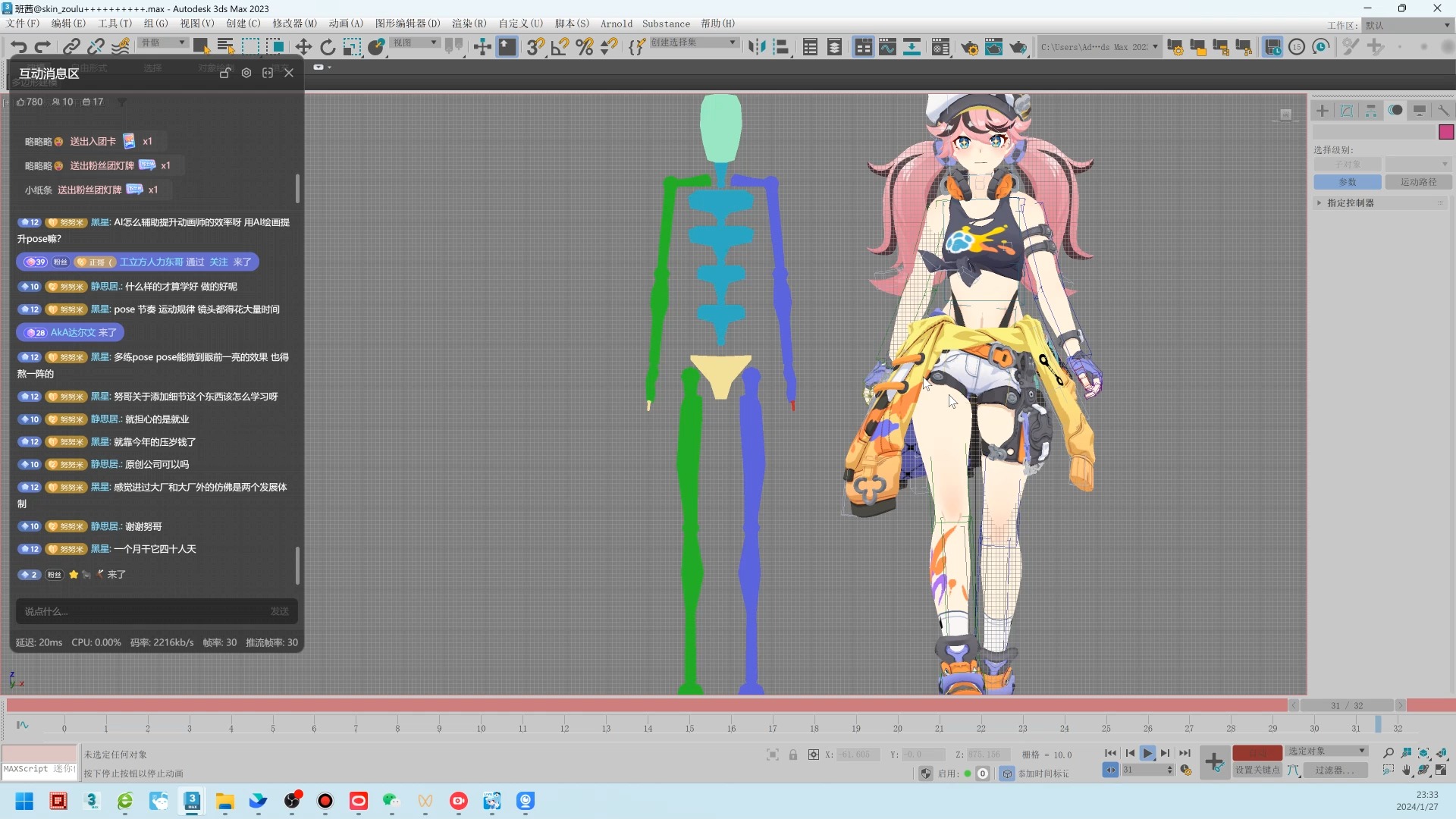Toggle Spinner Snap on the toolbar
Viewport: 1456px width, 819px height.
point(608,47)
